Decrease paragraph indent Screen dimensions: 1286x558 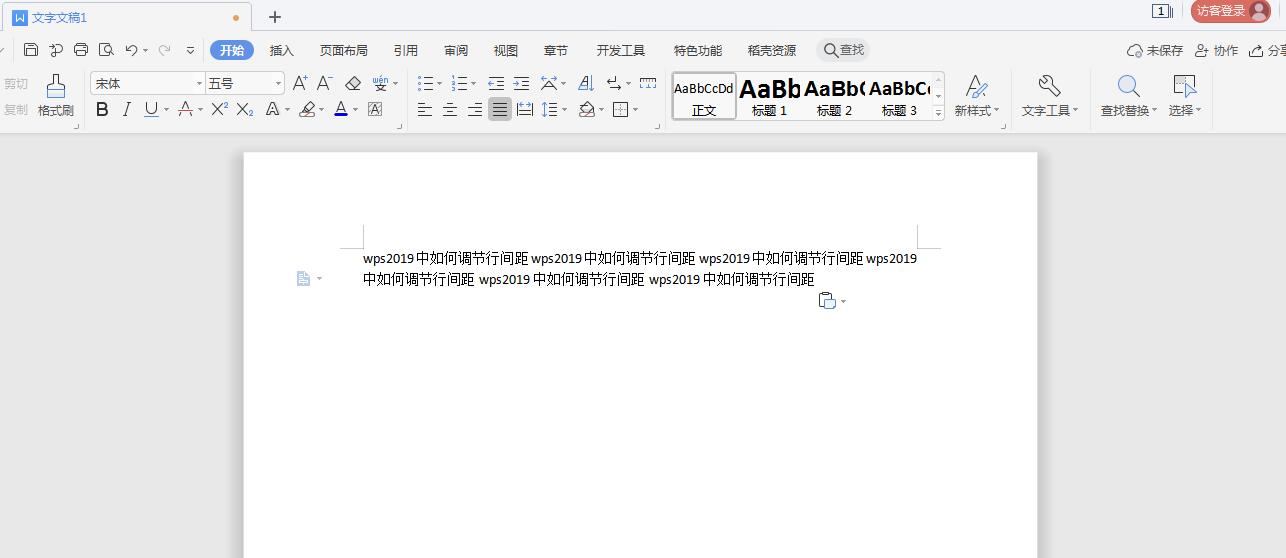click(x=496, y=83)
